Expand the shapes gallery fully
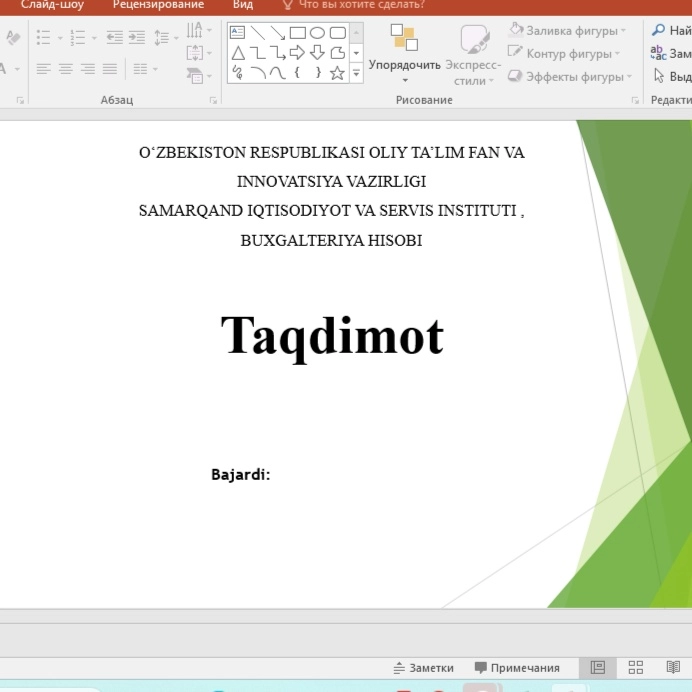The height and width of the screenshot is (692, 692). [357, 73]
